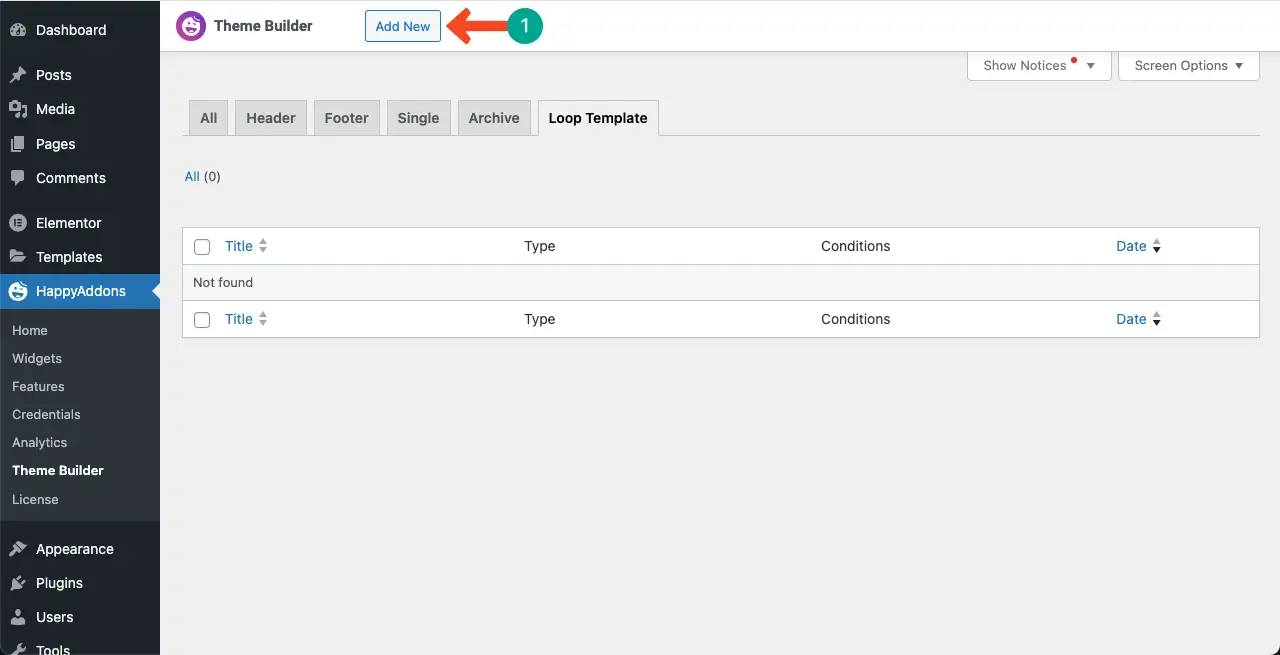This screenshot has width=1280, height=655.
Task: Click the All (0) filter link
Action: point(192,176)
